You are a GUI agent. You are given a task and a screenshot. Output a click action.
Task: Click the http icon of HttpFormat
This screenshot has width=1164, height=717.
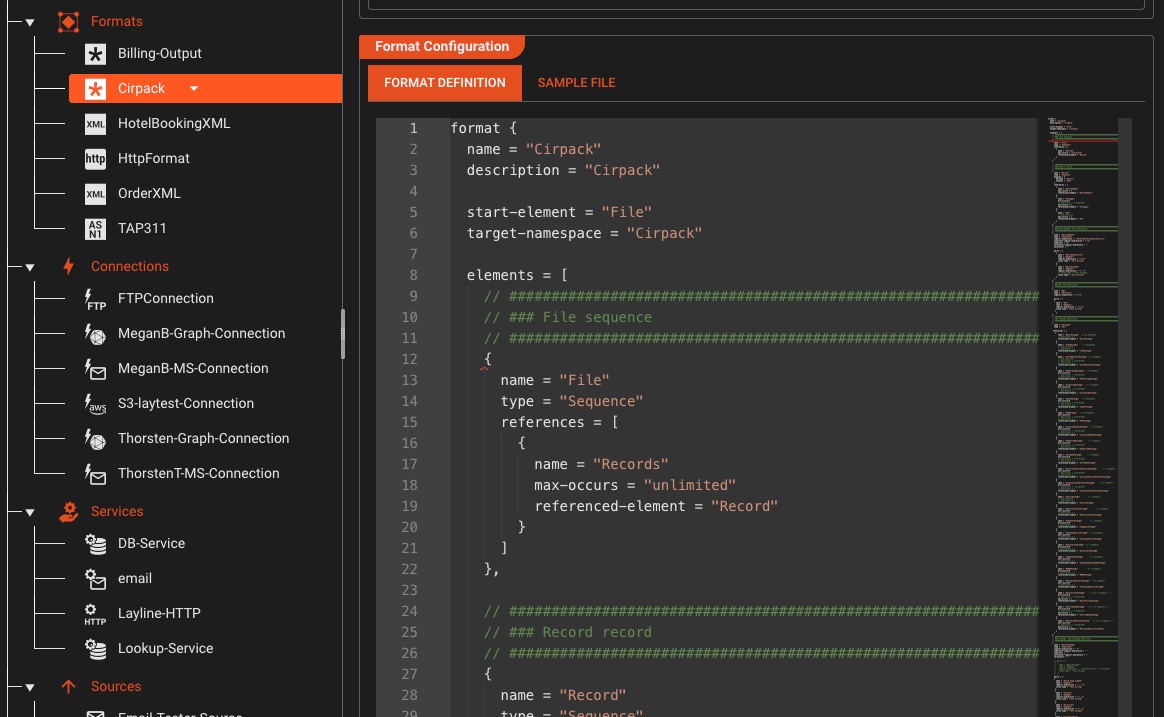pos(95,158)
